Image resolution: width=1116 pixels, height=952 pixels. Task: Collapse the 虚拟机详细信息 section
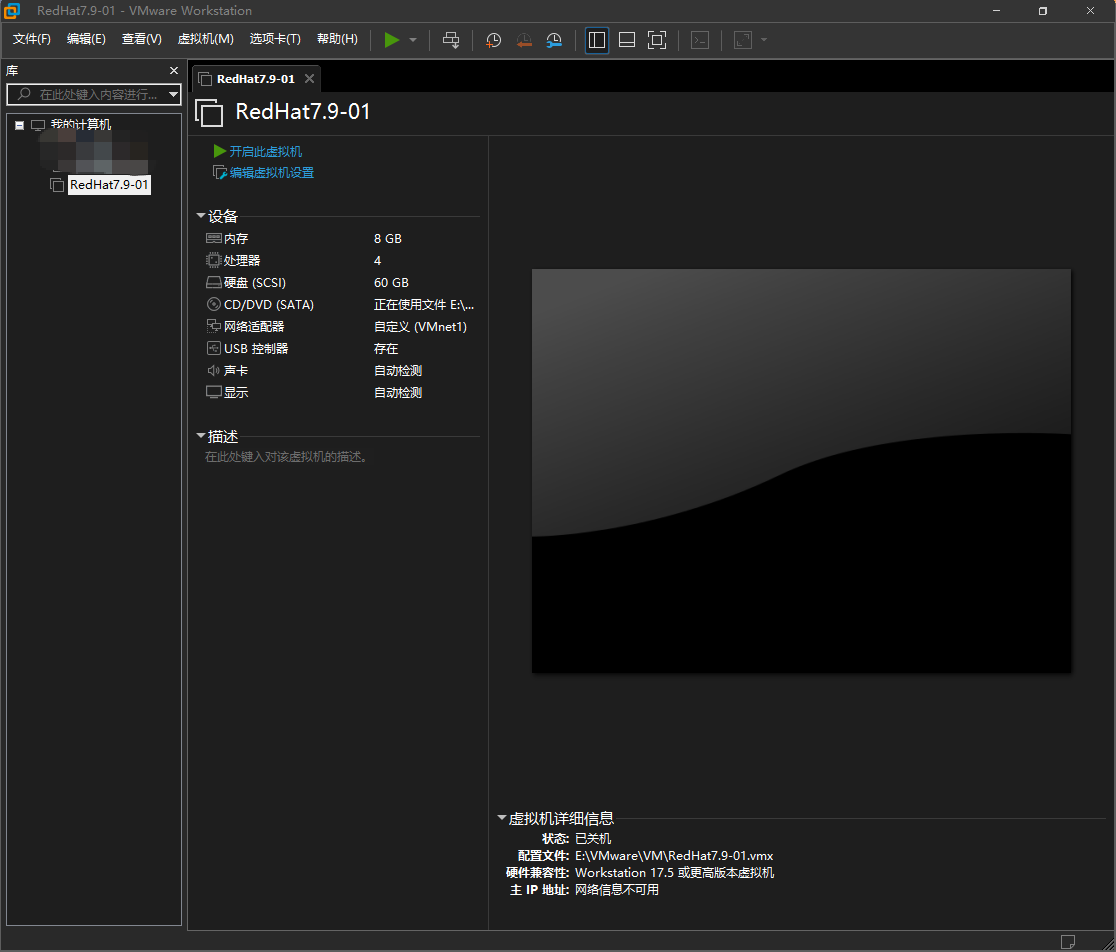502,818
